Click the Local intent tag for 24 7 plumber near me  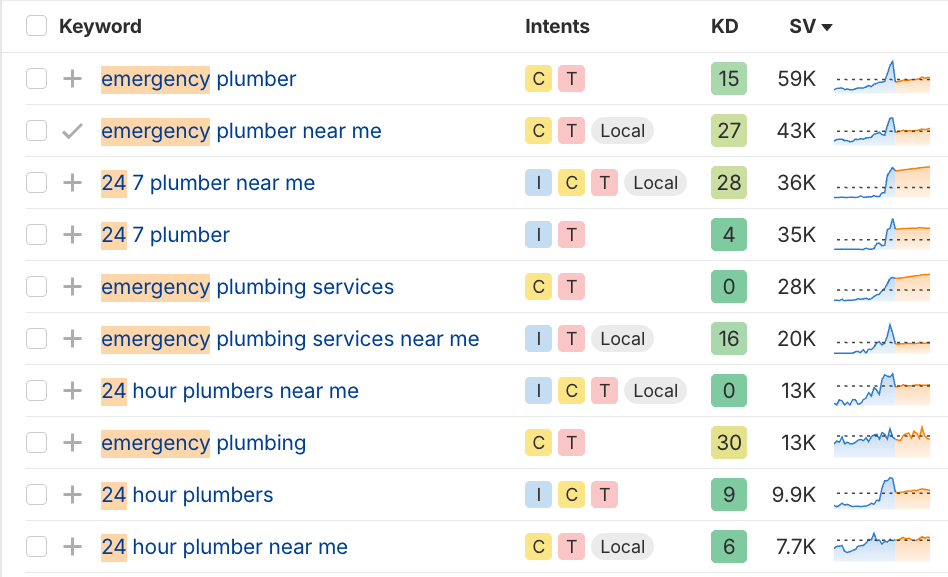click(x=655, y=182)
